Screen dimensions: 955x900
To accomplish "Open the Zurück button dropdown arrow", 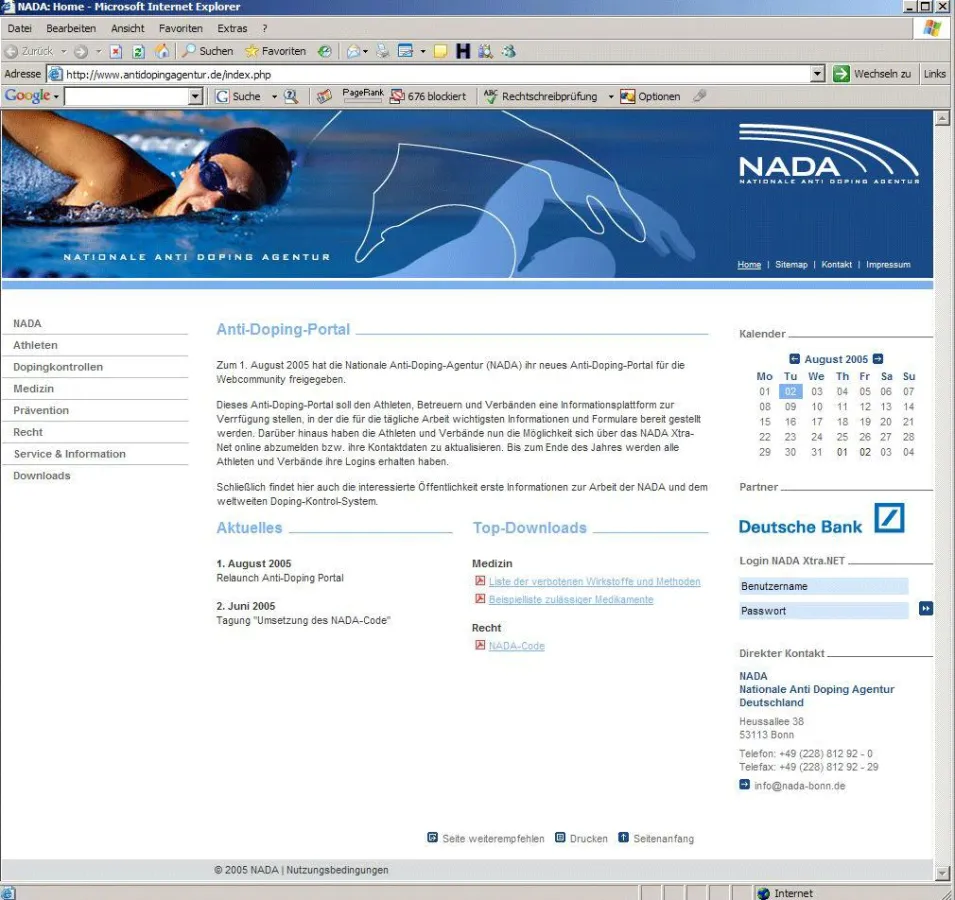I will point(62,51).
